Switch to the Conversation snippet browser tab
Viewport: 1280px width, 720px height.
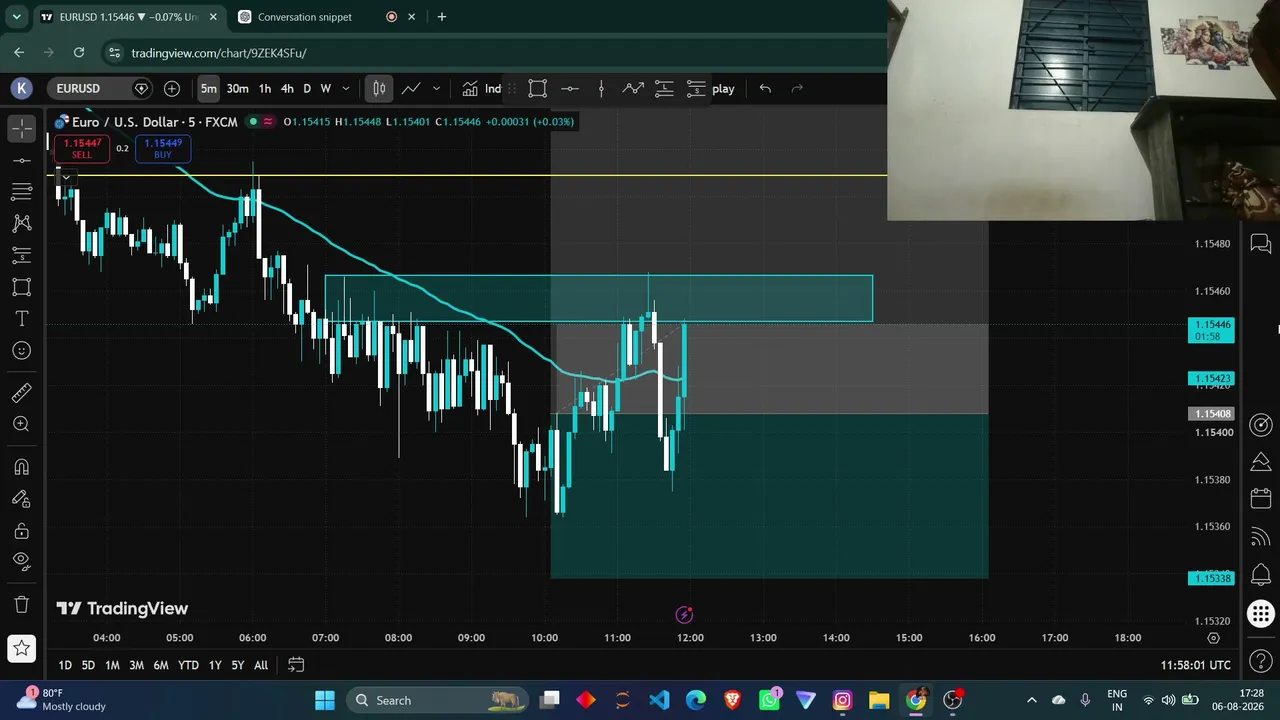(305, 17)
